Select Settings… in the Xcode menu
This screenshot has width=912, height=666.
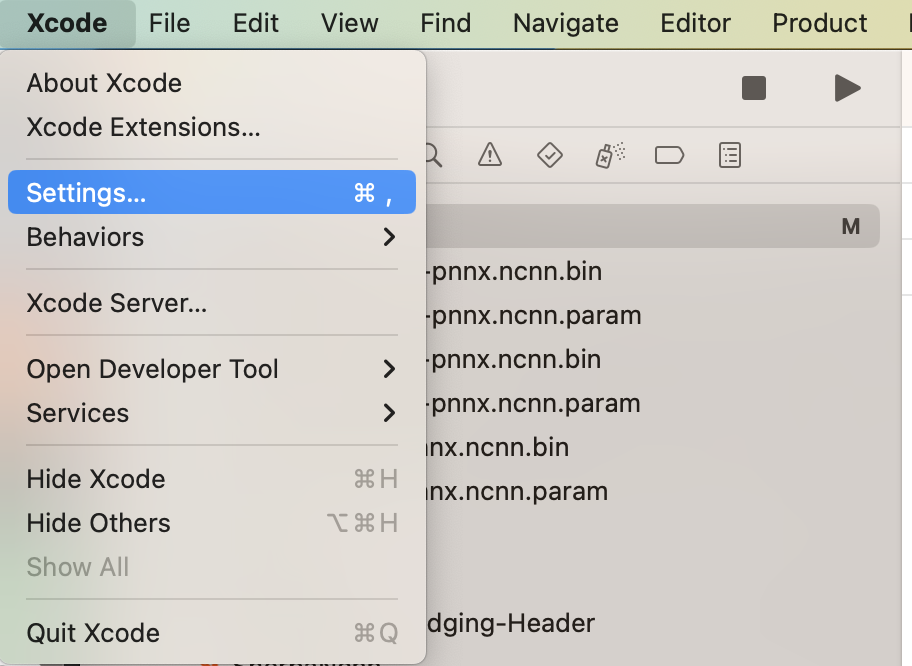[x=212, y=193]
